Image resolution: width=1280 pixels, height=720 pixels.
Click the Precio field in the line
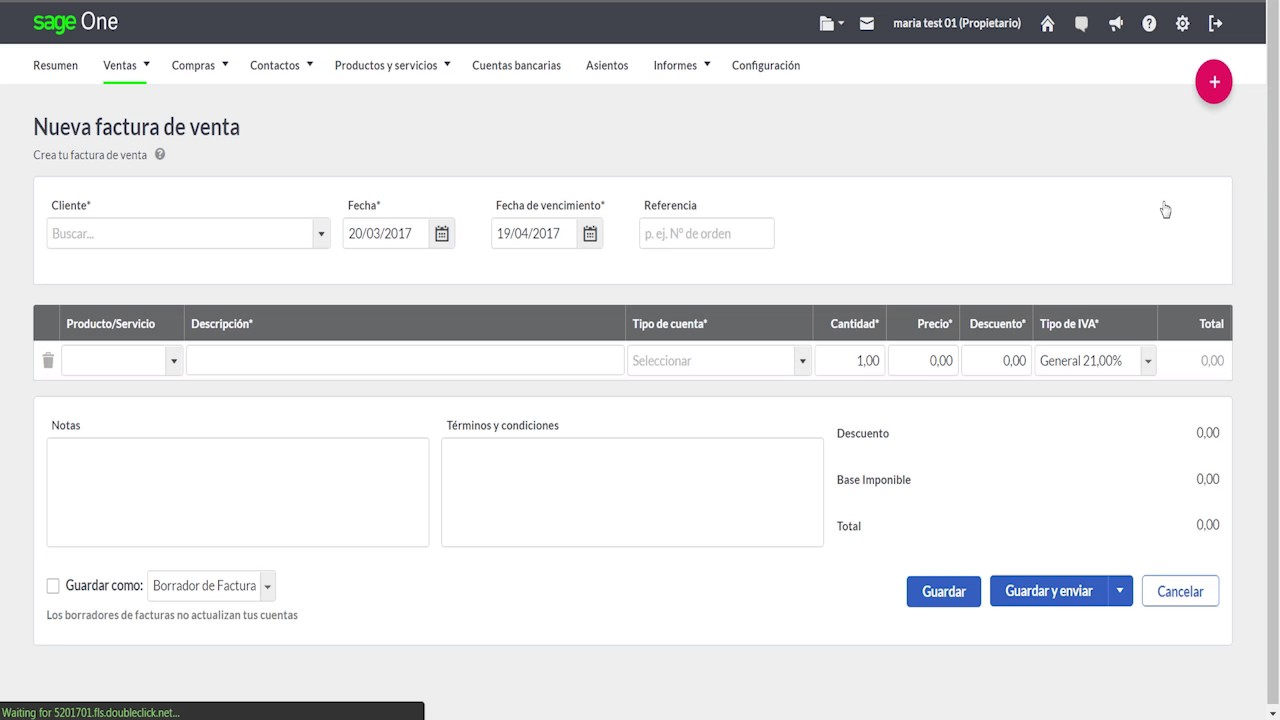tap(923, 361)
